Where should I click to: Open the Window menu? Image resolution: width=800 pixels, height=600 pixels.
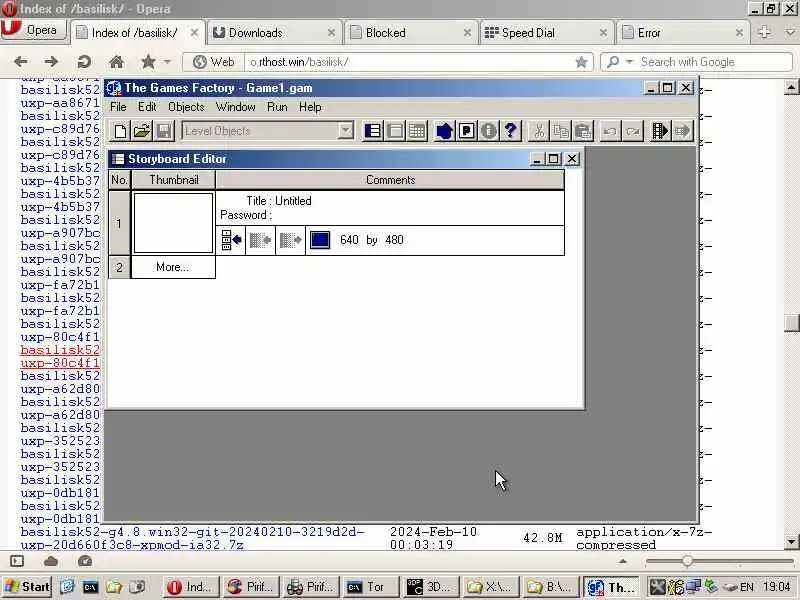coord(235,107)
